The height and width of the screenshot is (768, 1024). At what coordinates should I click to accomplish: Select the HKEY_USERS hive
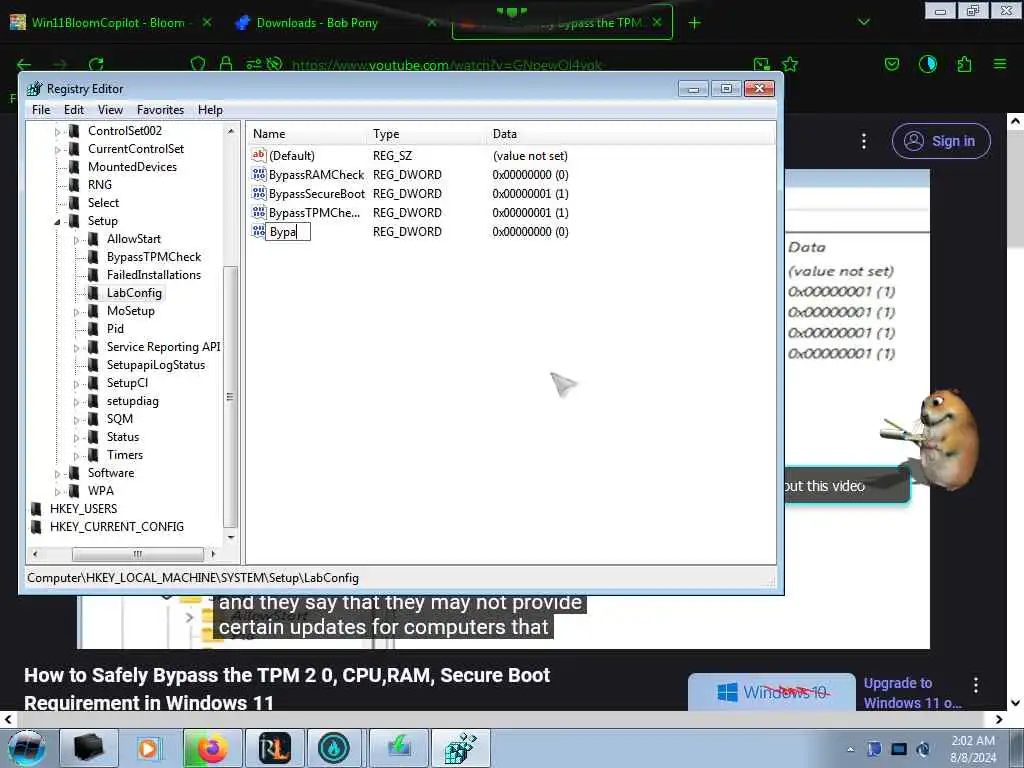click(83, 509)
